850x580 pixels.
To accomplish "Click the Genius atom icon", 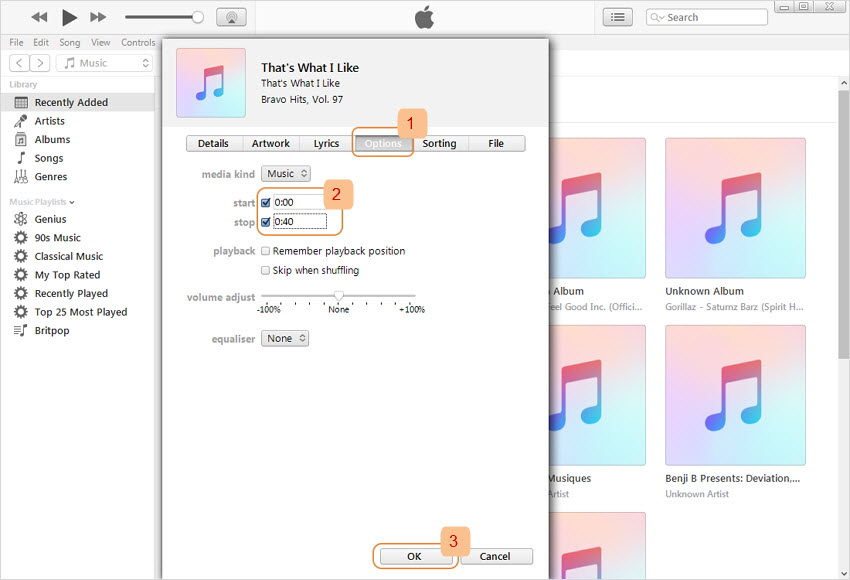I will pyautogui.click(x=21, y=219).
